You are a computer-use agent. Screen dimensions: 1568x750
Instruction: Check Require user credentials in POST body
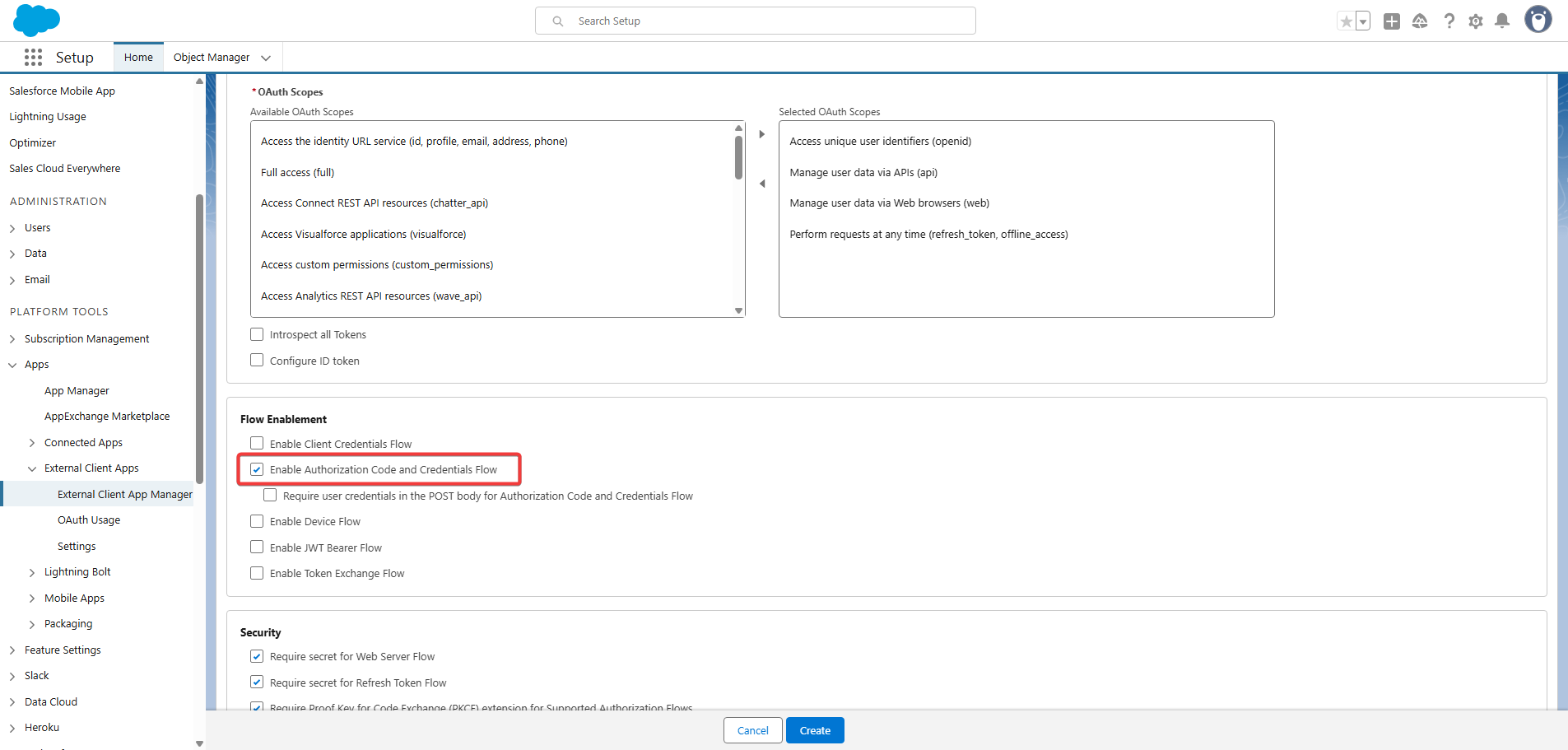[270, 496]
